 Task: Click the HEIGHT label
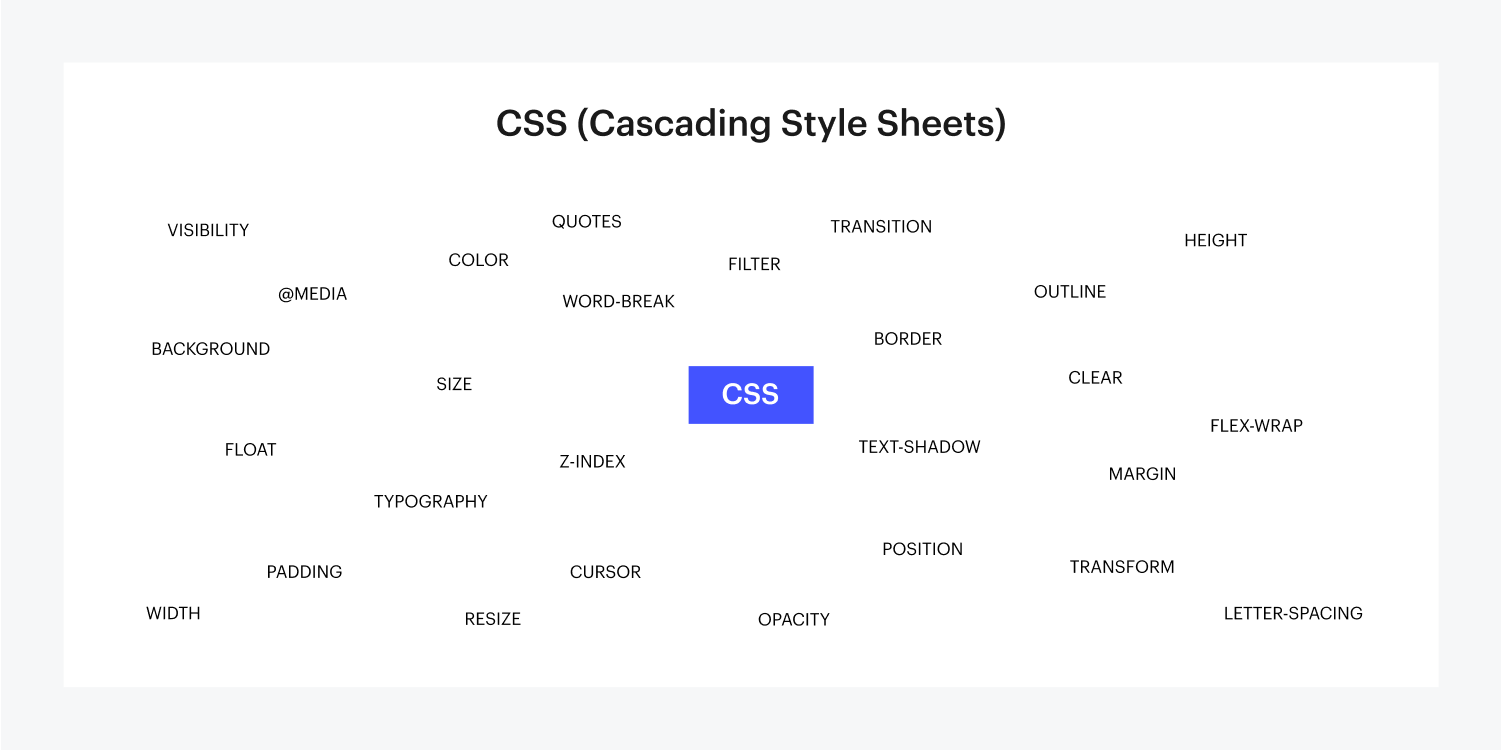(x=1215, y=240)
